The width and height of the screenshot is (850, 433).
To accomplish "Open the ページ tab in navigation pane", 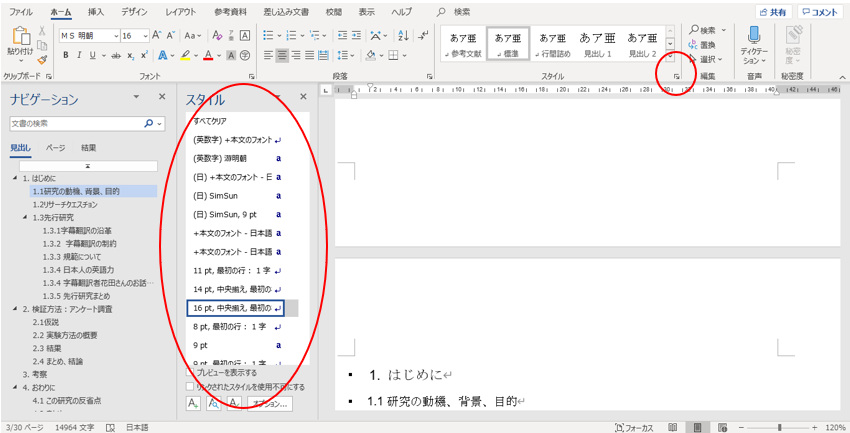I will (55, 147).
